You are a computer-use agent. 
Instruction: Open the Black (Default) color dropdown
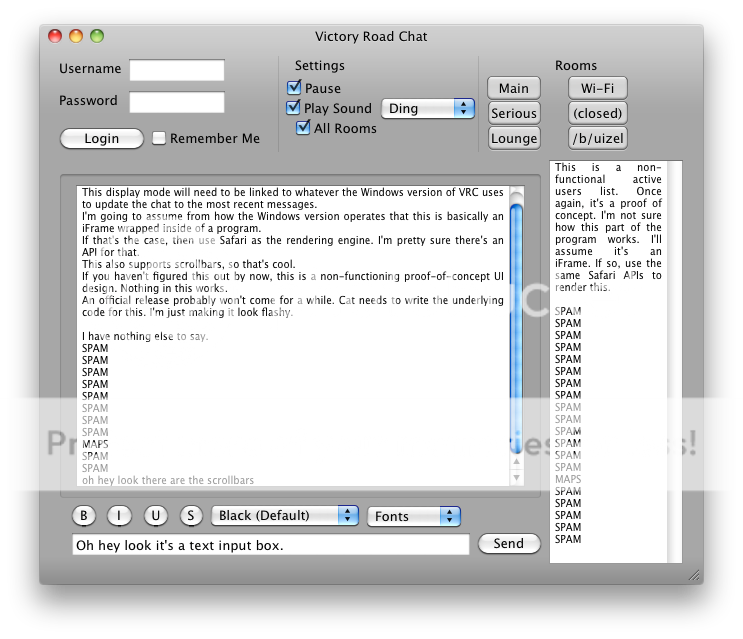[284, 516]
